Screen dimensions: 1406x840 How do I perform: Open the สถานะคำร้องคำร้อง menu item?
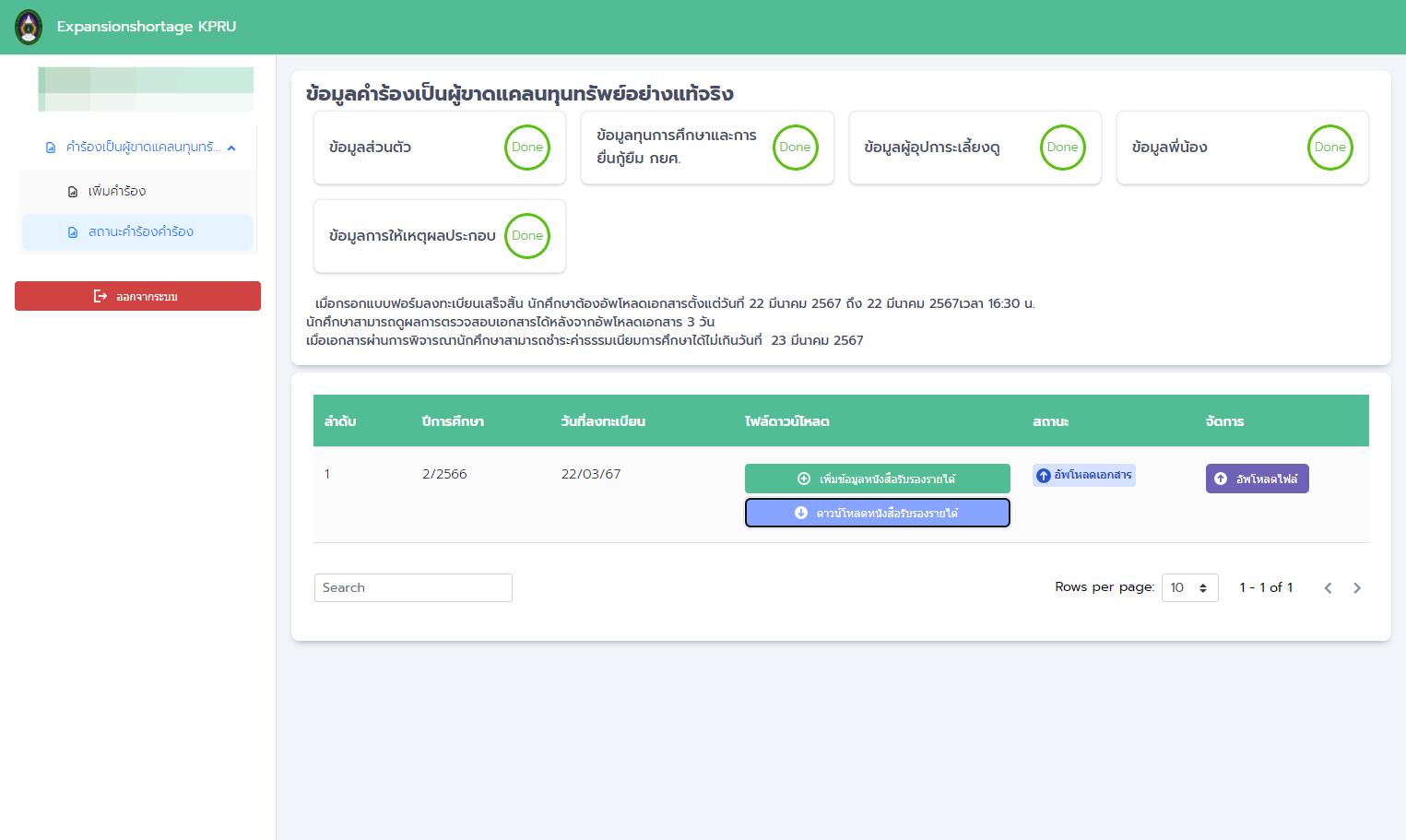[x=136, y=232]
